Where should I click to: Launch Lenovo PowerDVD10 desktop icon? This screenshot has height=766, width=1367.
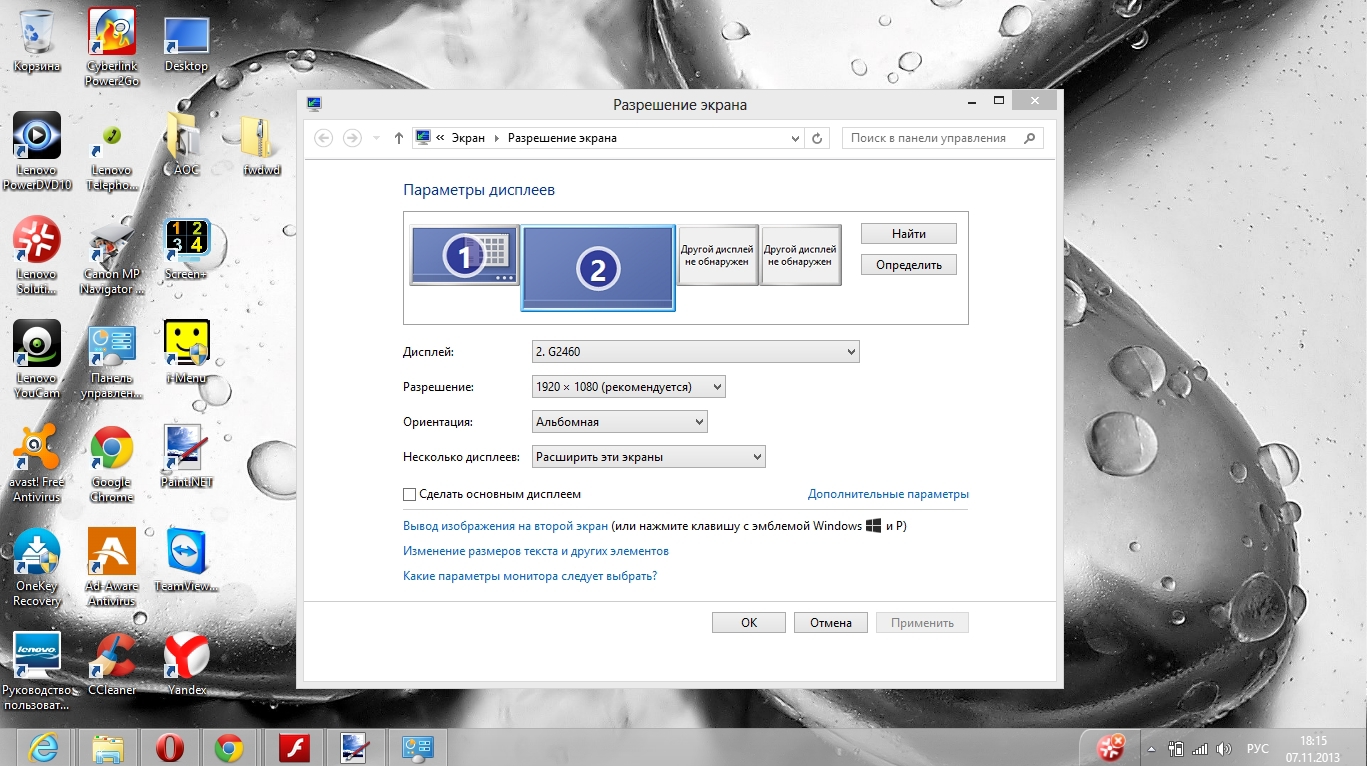click(37, 151)
